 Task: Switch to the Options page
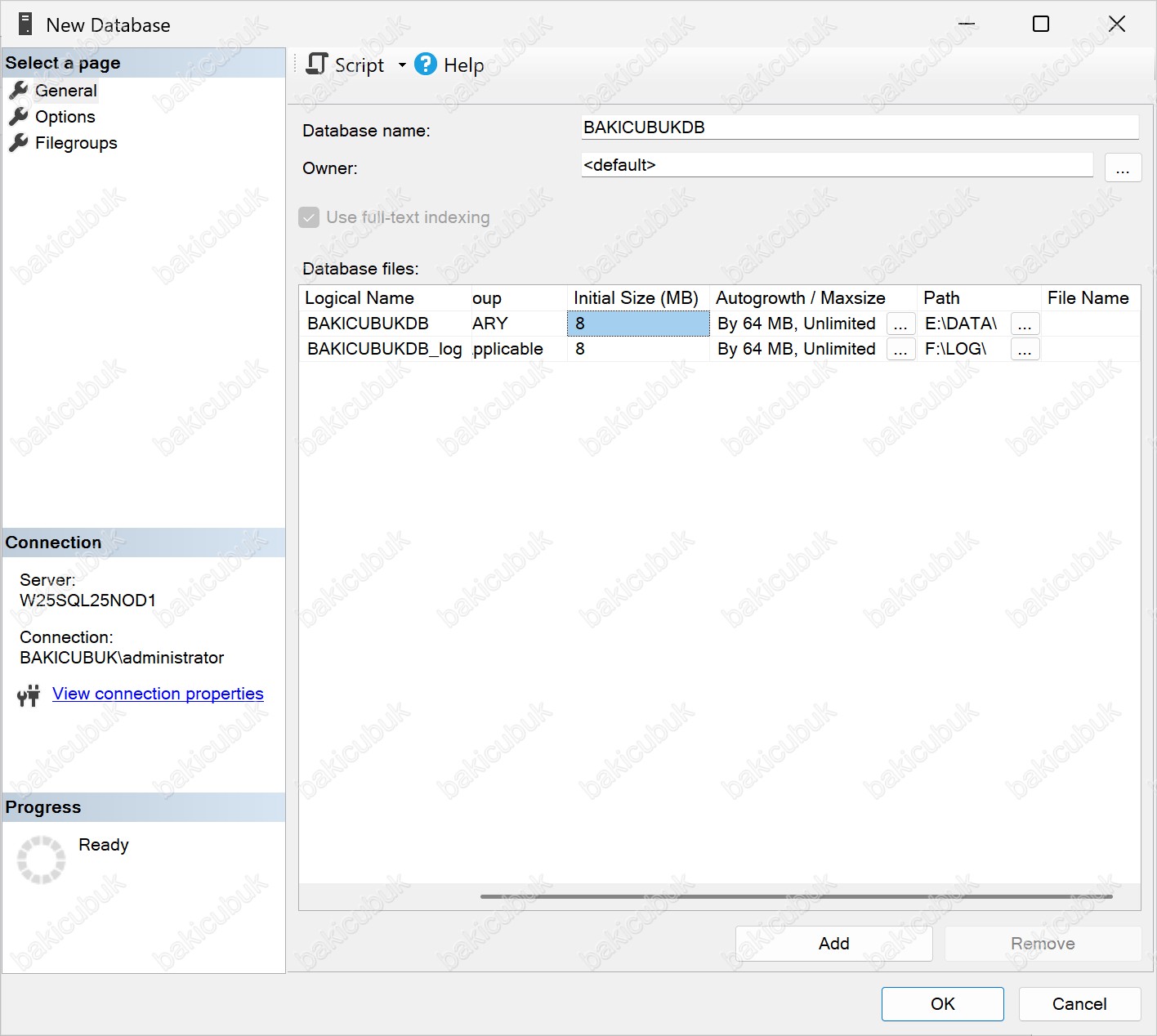coord(65,117)
